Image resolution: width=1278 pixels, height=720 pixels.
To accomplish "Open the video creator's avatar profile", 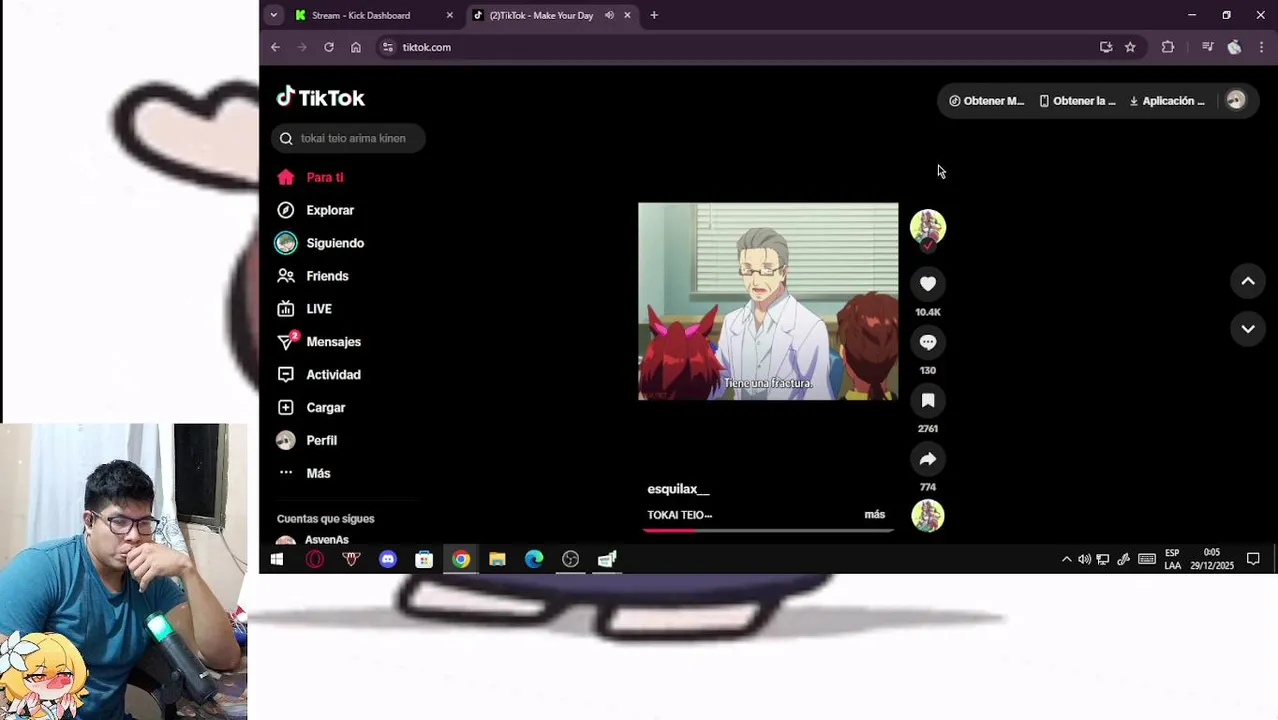I will 928,227.
